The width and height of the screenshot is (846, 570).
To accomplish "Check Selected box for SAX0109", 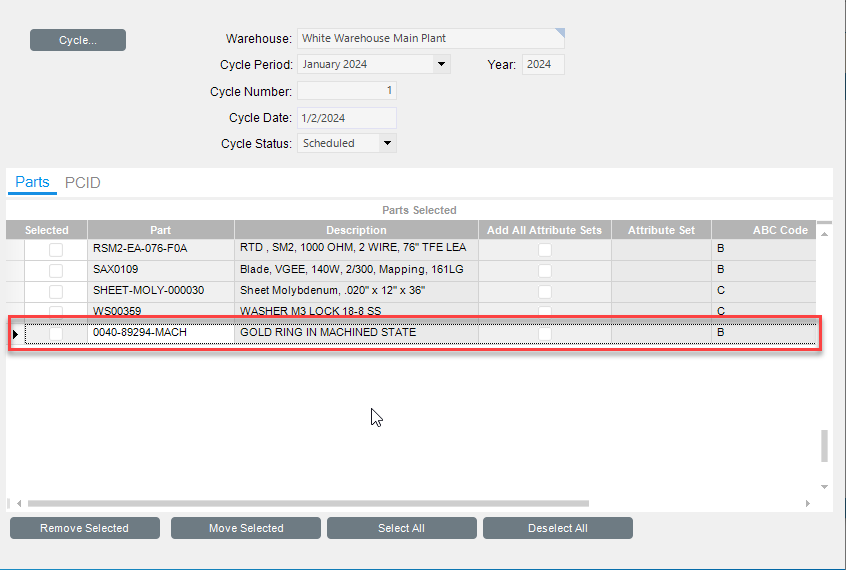I will [x=56, y=270].
